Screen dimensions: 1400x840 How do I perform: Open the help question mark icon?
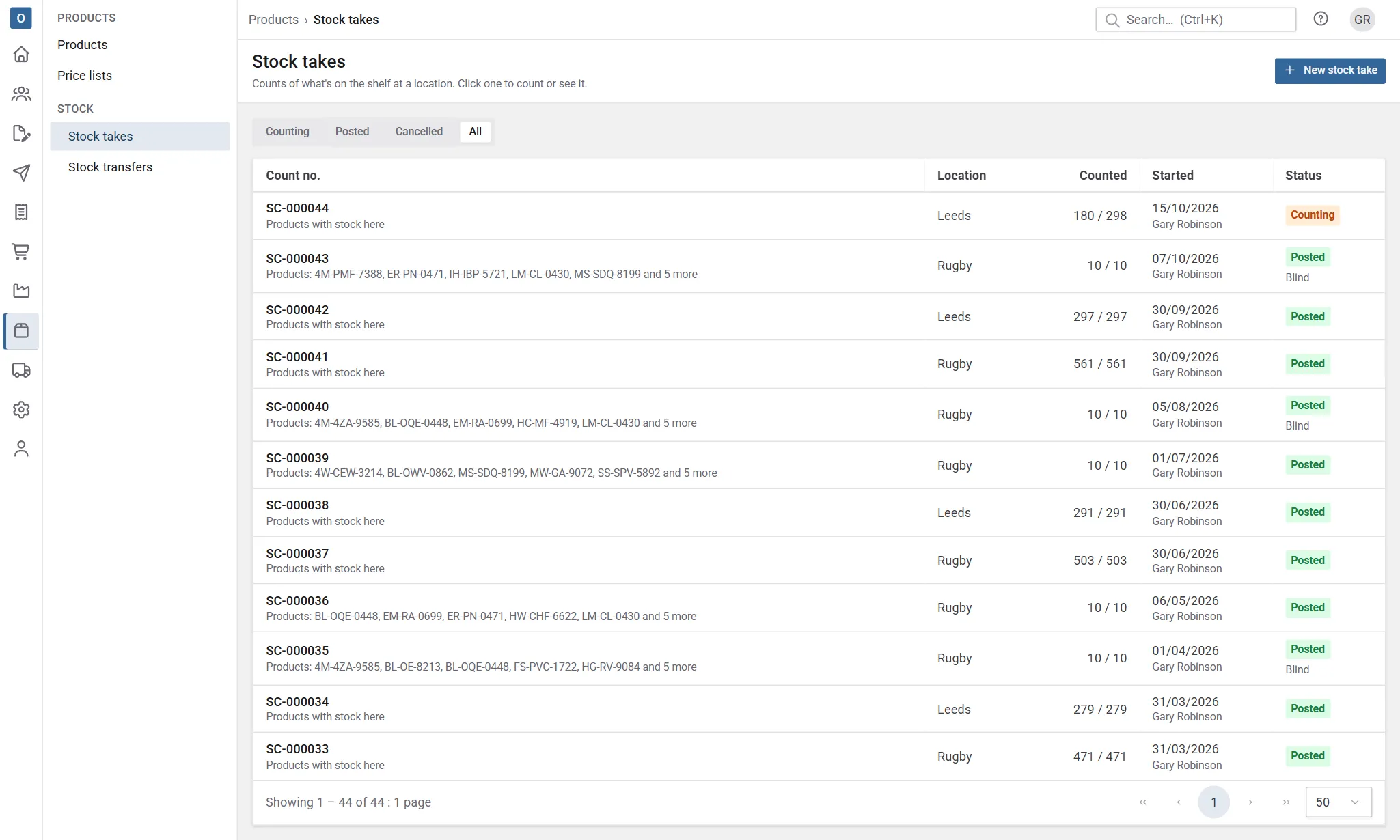(1321, 19)
